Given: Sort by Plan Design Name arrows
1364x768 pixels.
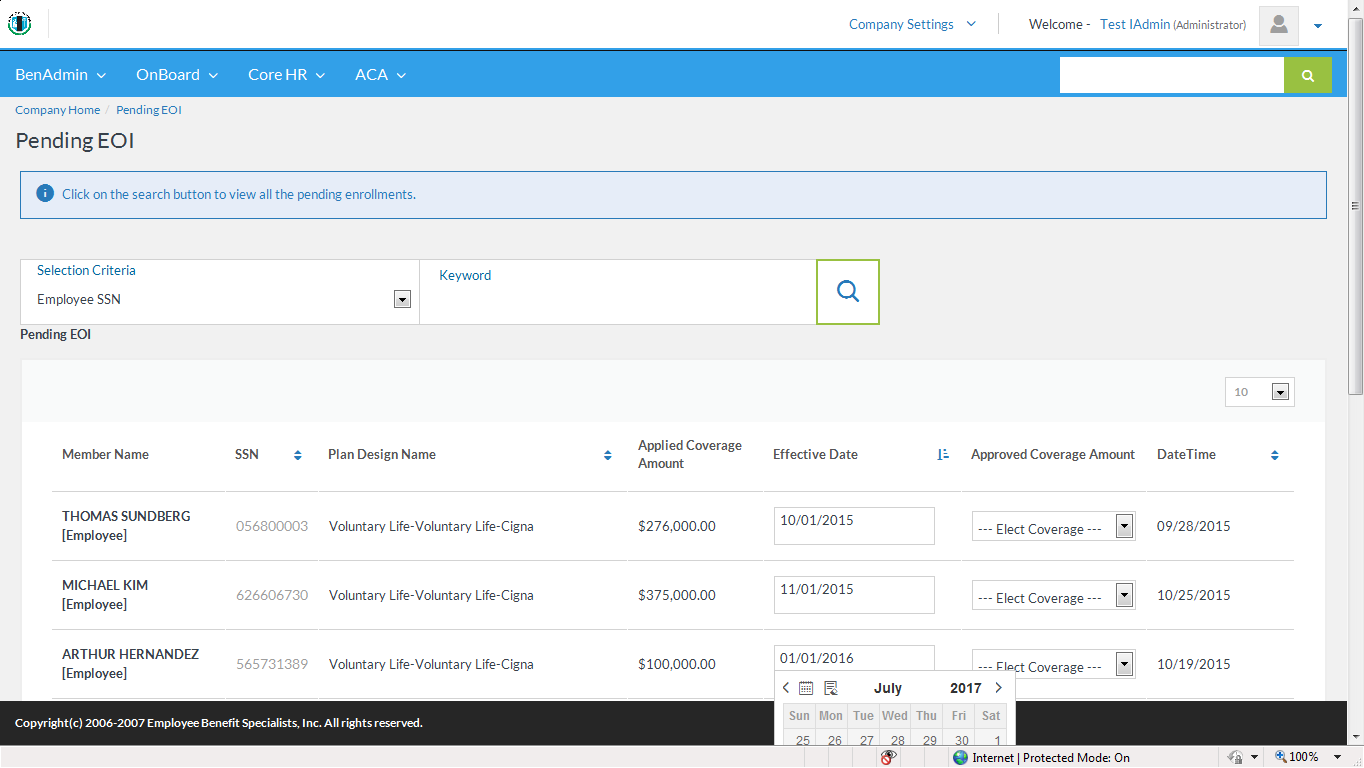Looking at the screenshot, I should [x=608, y=455].
